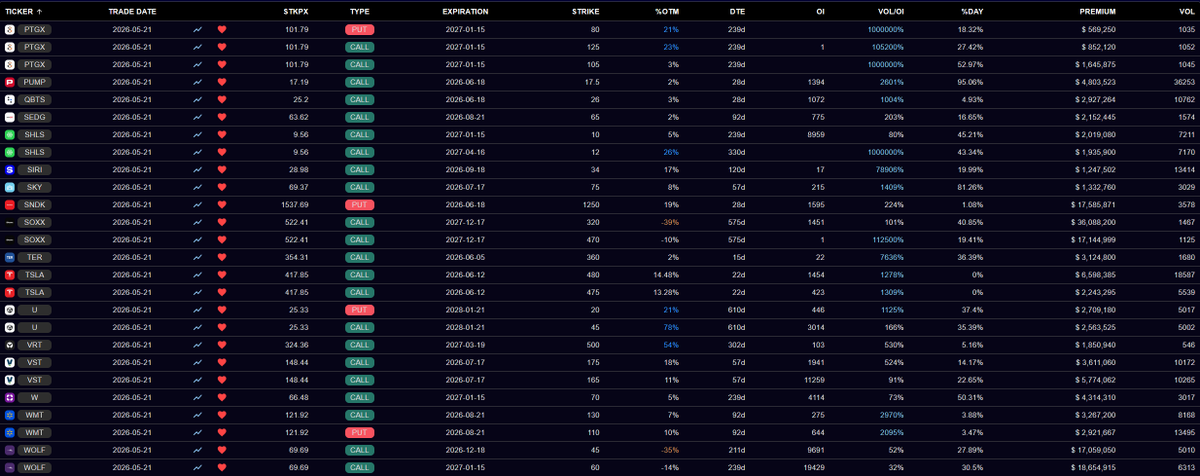This screenshot has height=476, width=1200.
Task: Click VST logo in the 165 strike row
Action: (x=10, y=380)
